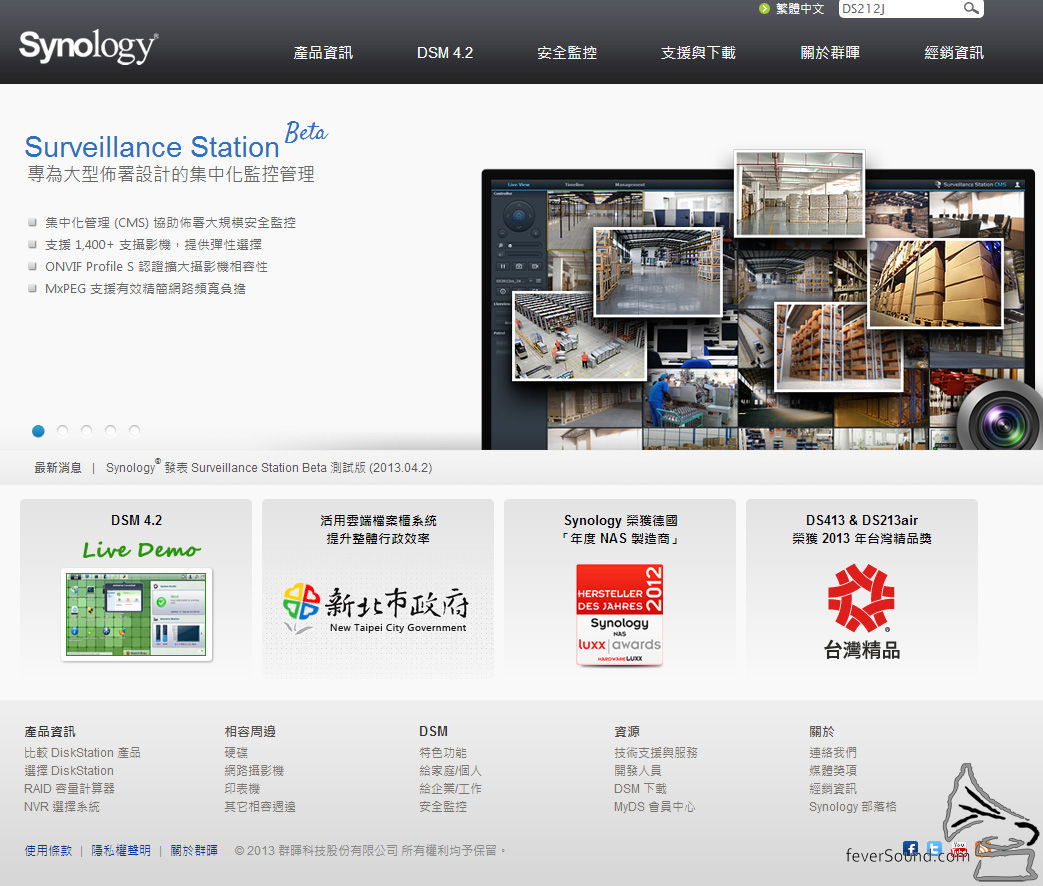Click the 關於群暉 link in bottom bar
The height and width of the screenshot is (886, 1043).
click(x=194, y=850)
